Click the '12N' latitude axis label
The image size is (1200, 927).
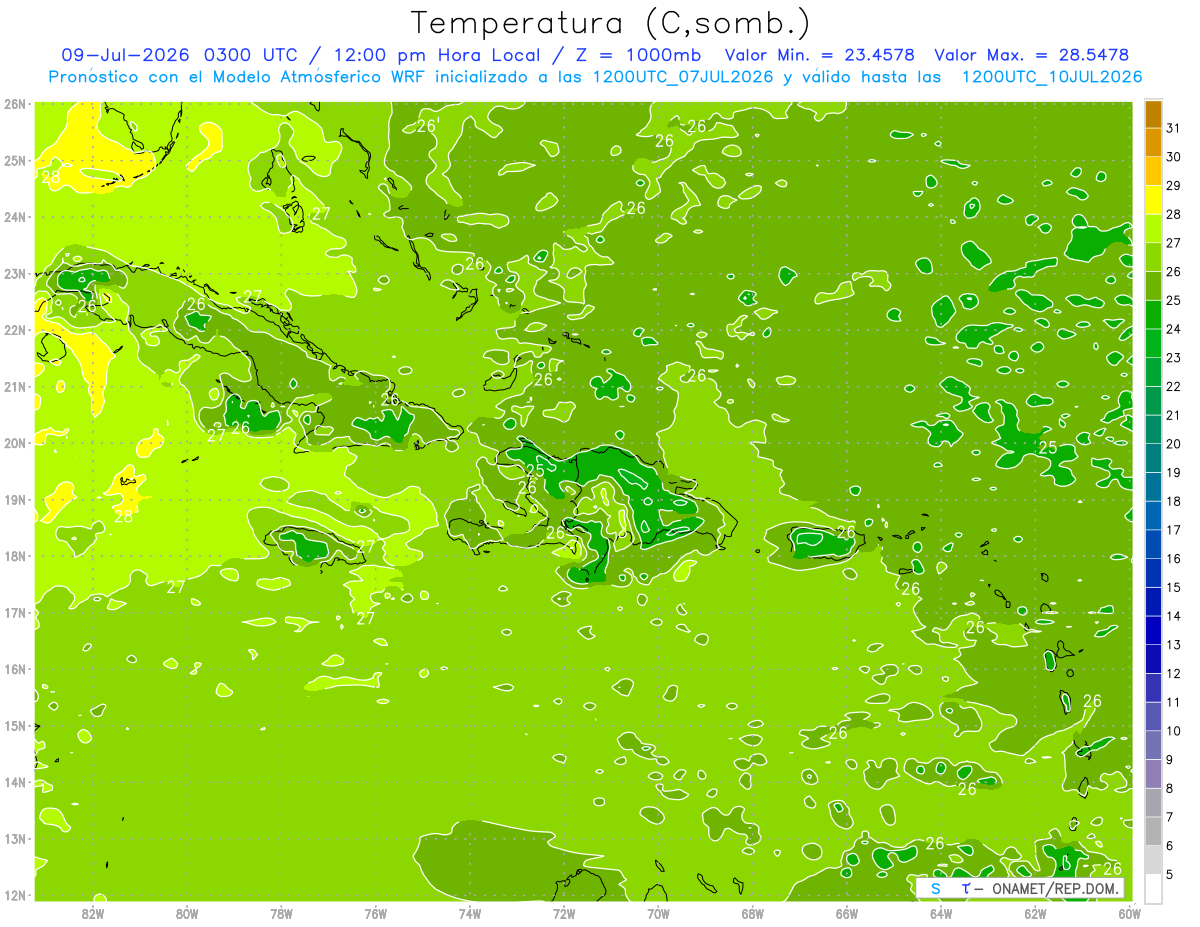[x=14, y=895]
